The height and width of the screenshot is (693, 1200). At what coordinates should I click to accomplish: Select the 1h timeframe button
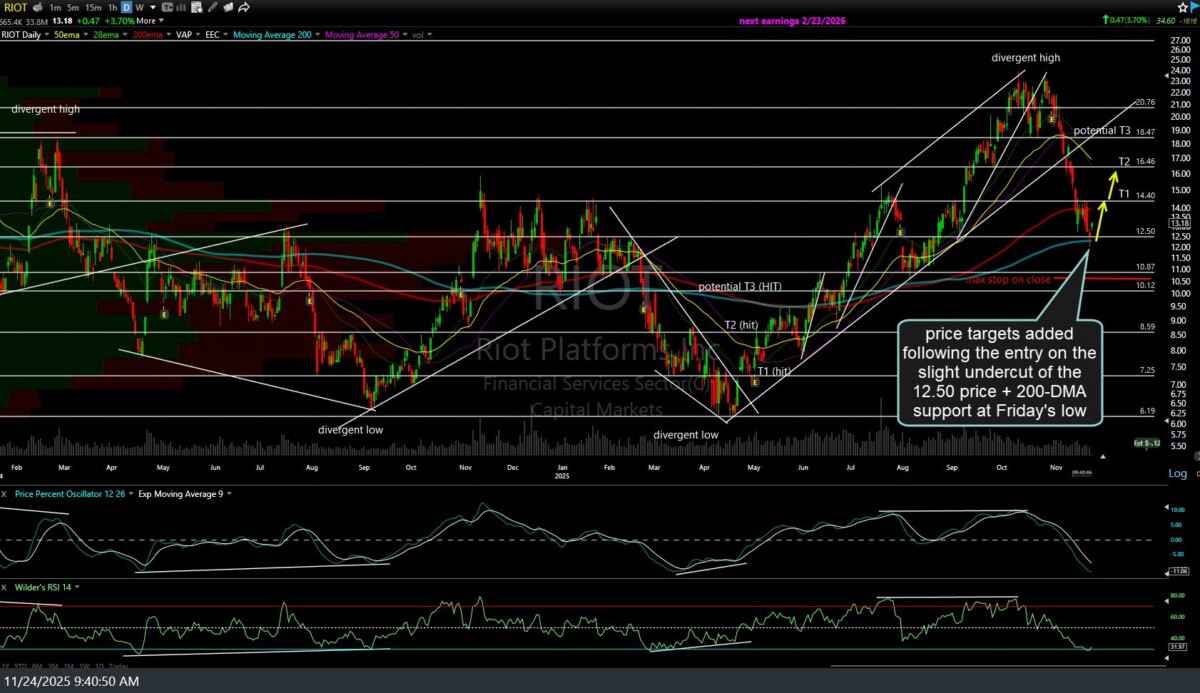coord(114,8)
